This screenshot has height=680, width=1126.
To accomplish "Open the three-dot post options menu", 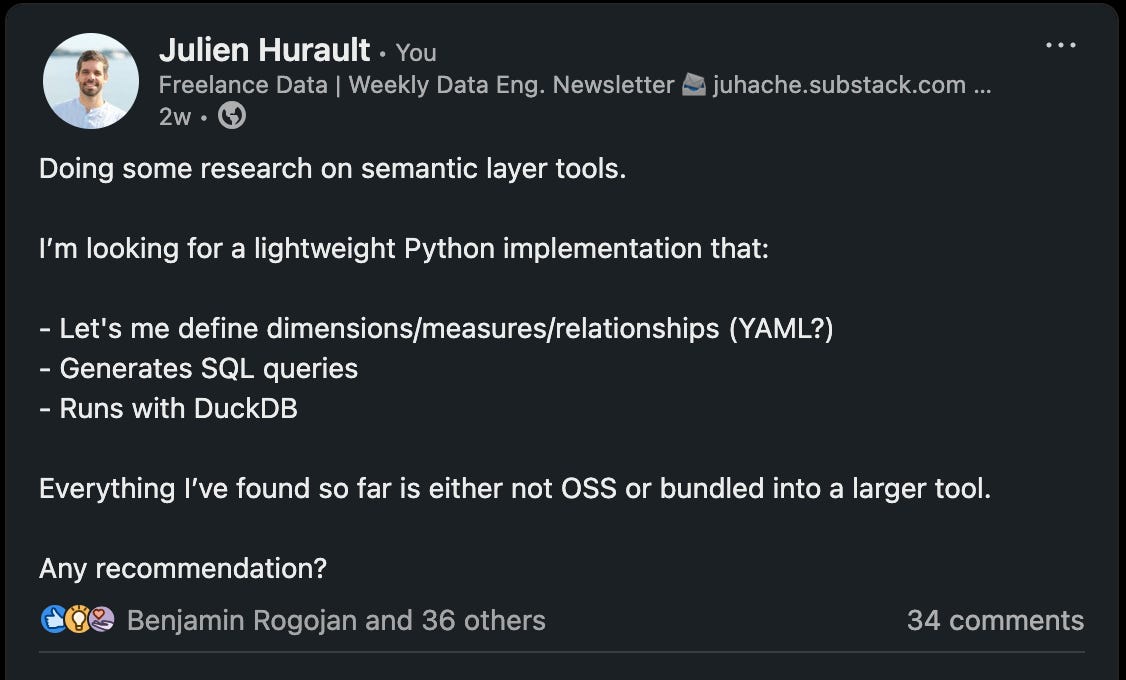I will point(1060,46).
